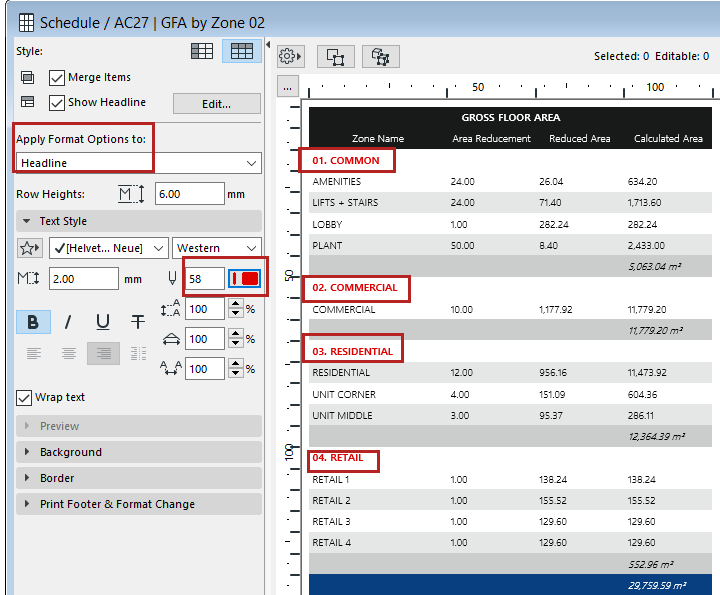This screenshot has width=720, height=595.
Task: Click the Show Headline icon
Action: 27,101
